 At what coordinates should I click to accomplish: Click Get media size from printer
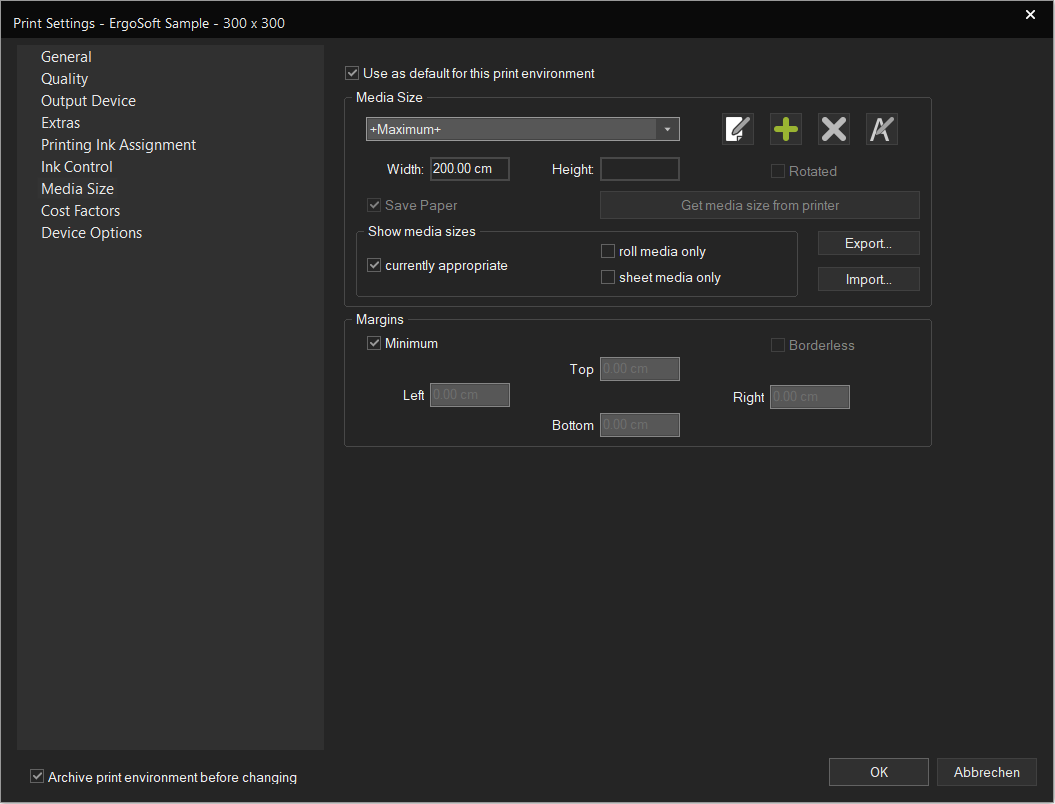tap(760, 205)
